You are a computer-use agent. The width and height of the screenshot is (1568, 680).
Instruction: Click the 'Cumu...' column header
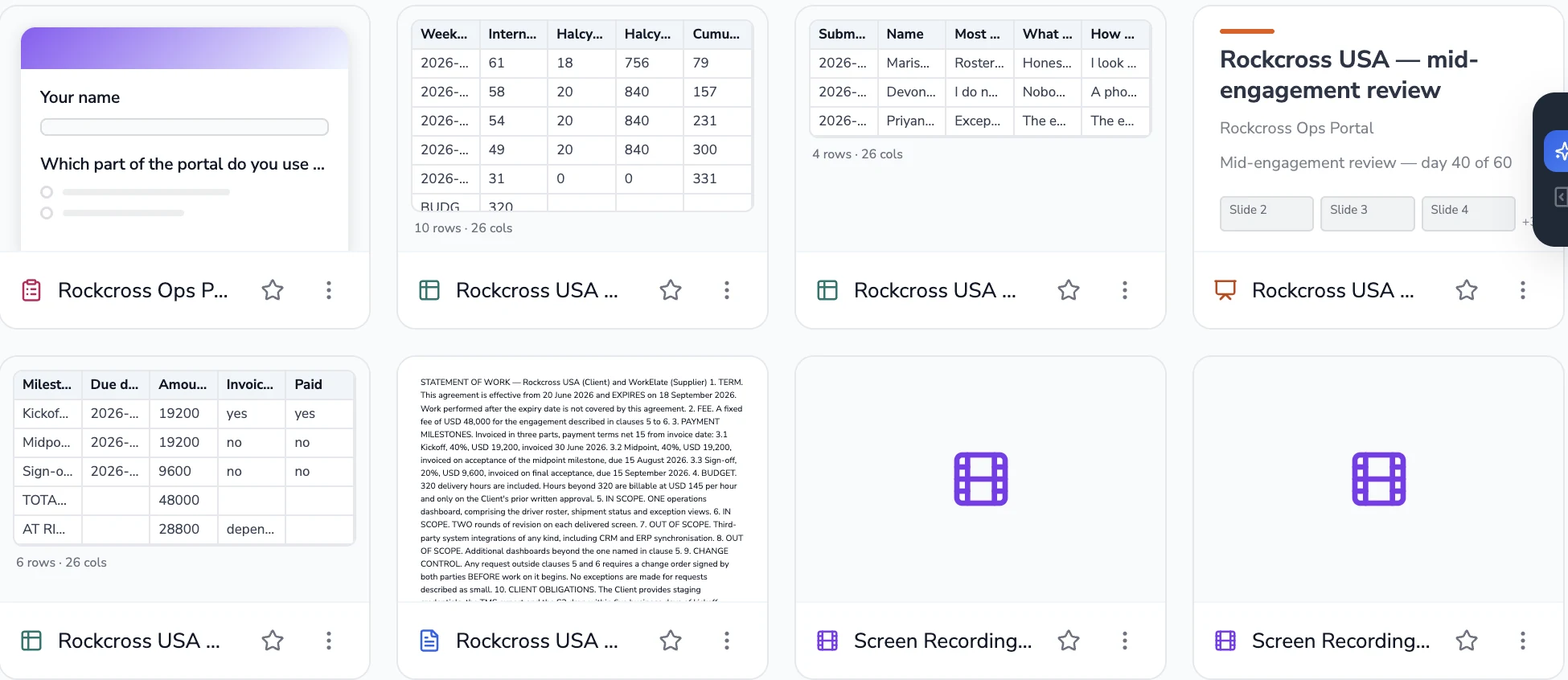click(717, 34)
